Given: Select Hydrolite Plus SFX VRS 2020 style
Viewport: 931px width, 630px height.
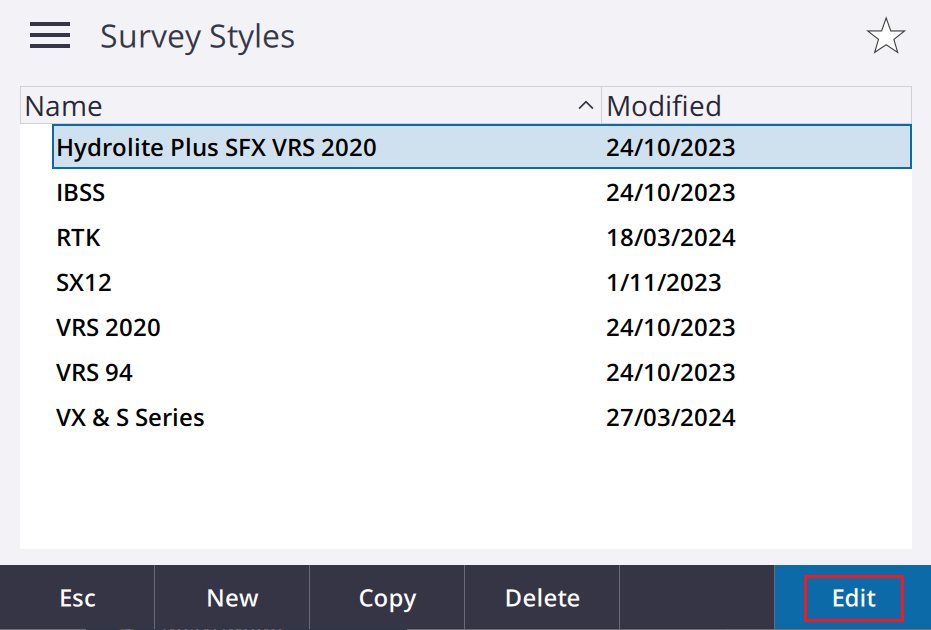Looking at the screenshot, I should 482,147.
